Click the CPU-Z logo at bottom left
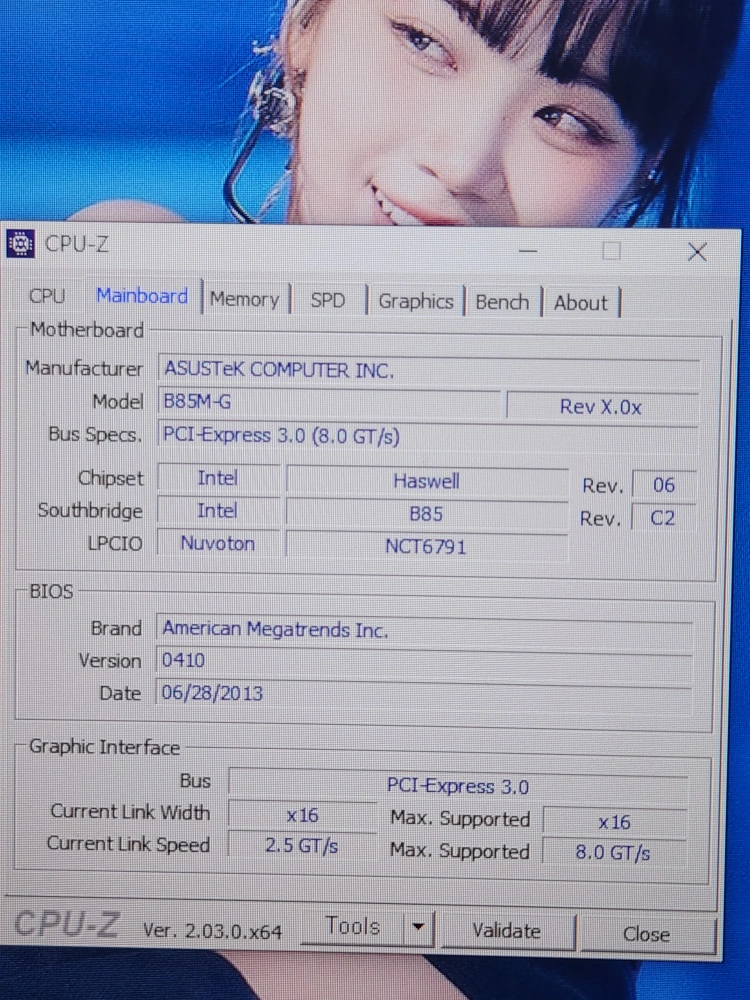 point(66,923)
